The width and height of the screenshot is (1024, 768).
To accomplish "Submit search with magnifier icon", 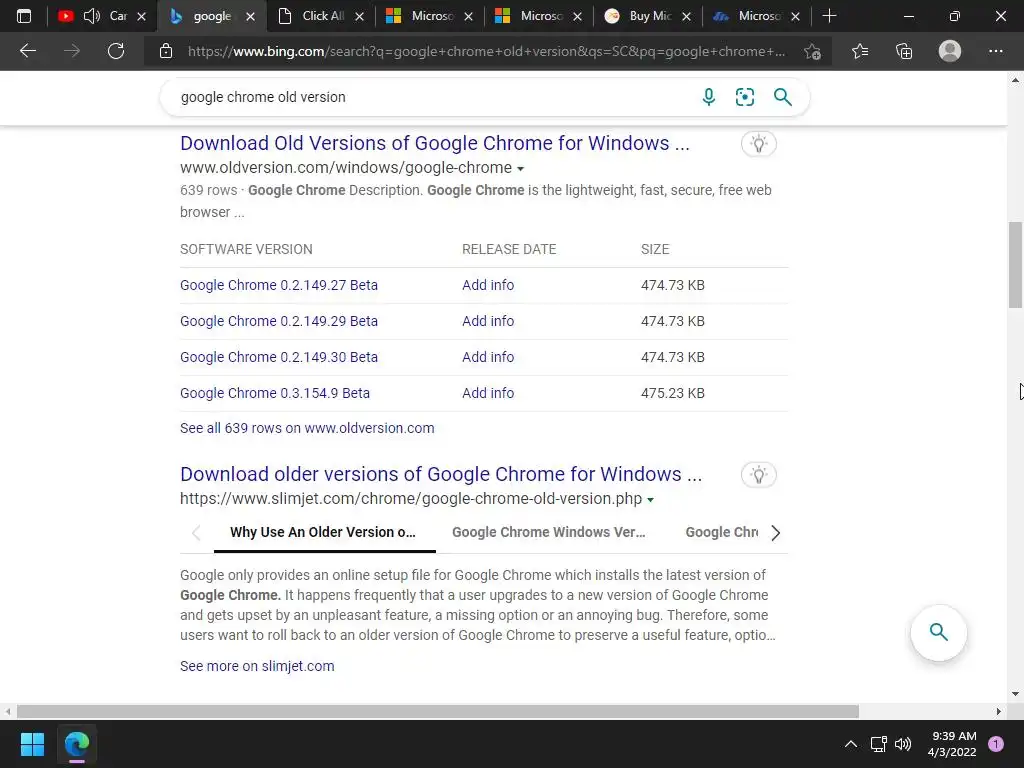I will [782, 97].
